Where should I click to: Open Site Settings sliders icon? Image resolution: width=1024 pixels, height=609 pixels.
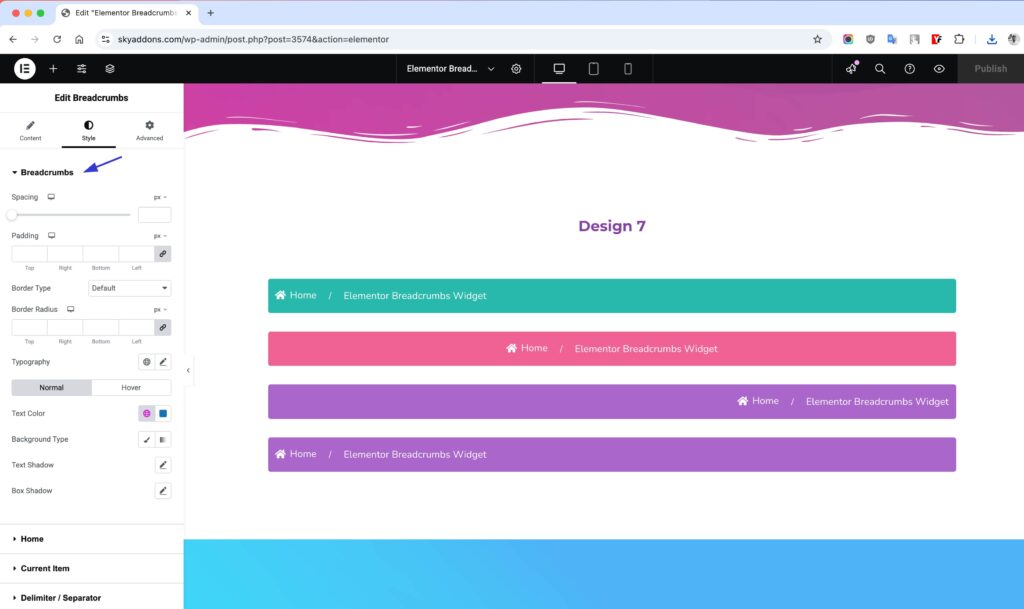point(82,69)
